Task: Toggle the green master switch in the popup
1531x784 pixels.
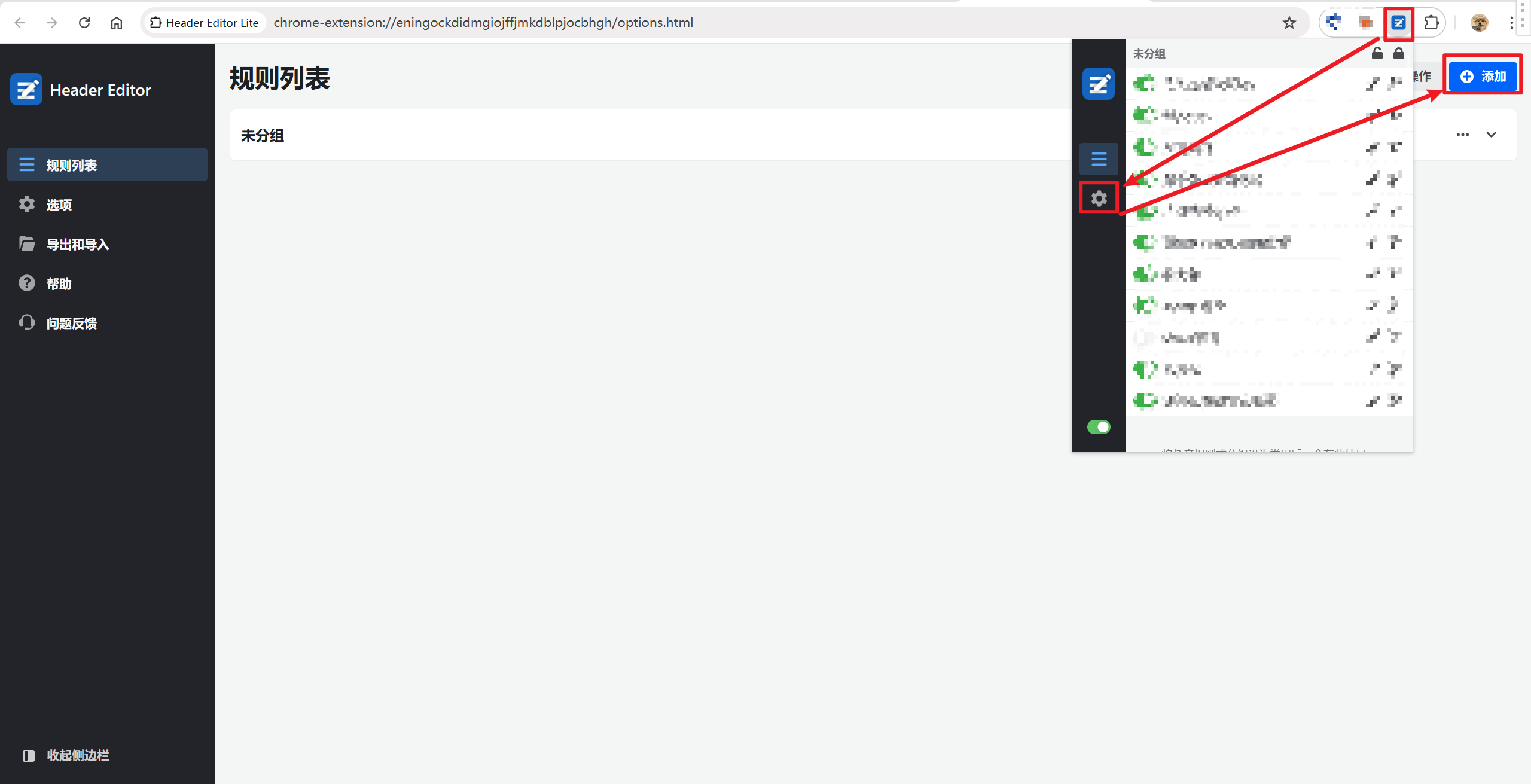Action: (1099, 427)
